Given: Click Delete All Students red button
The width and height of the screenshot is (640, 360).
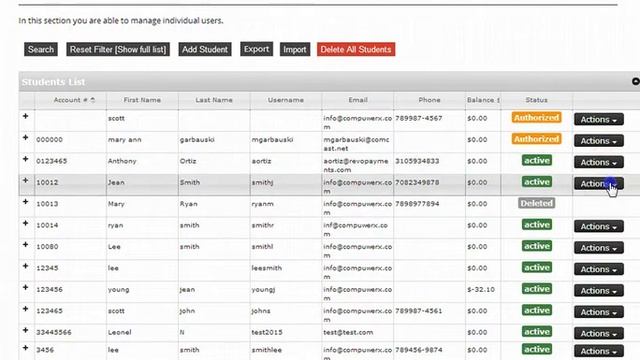Looking at the screenshot, I should 356,49.
